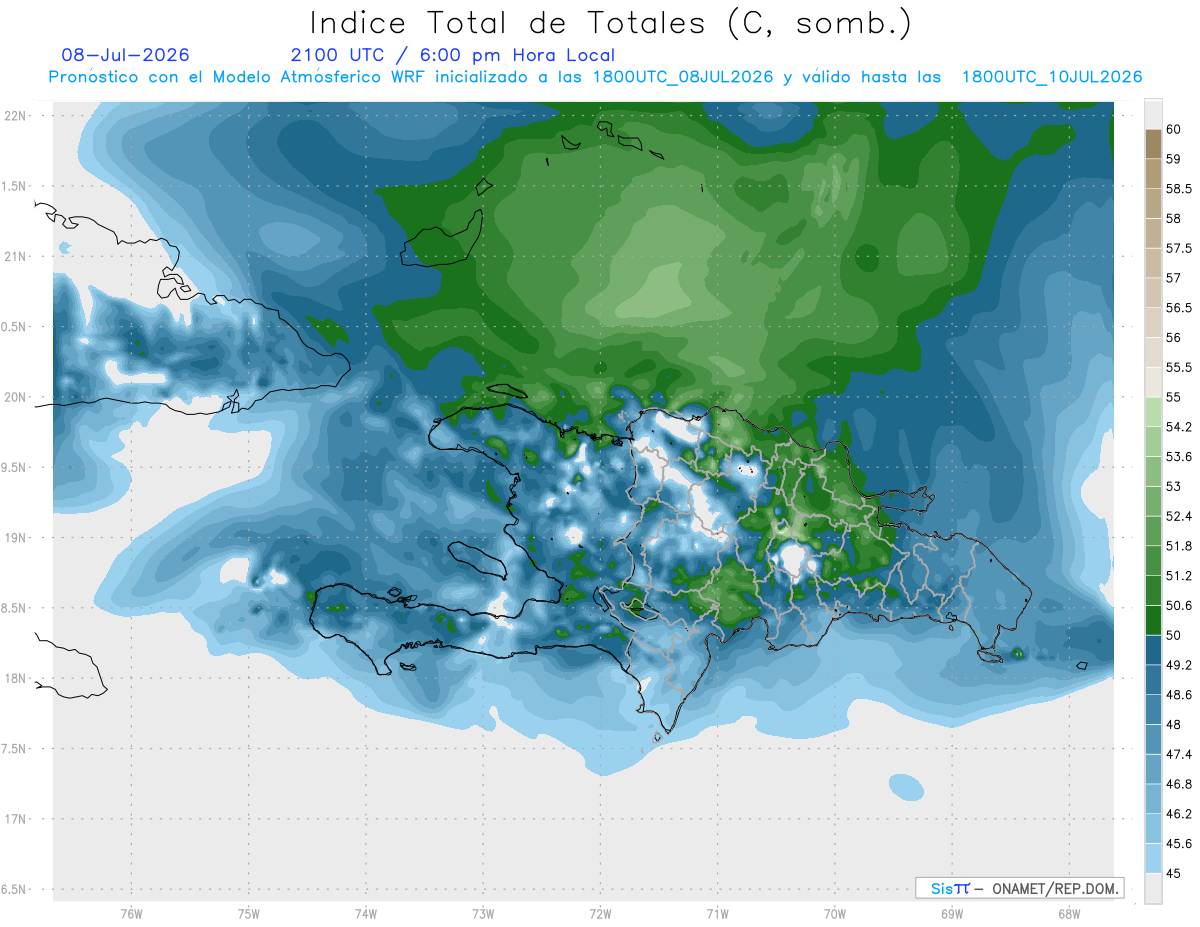Click the '74W' longitude label
Viewport: 1200px width, 927px height.
(366, 913)
